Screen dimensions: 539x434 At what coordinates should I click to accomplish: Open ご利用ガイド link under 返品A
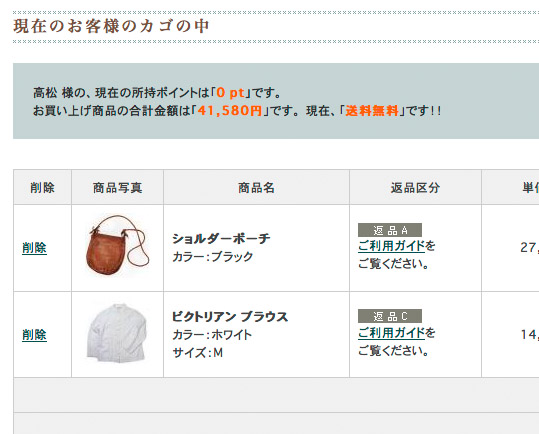[x=392, y=246]
